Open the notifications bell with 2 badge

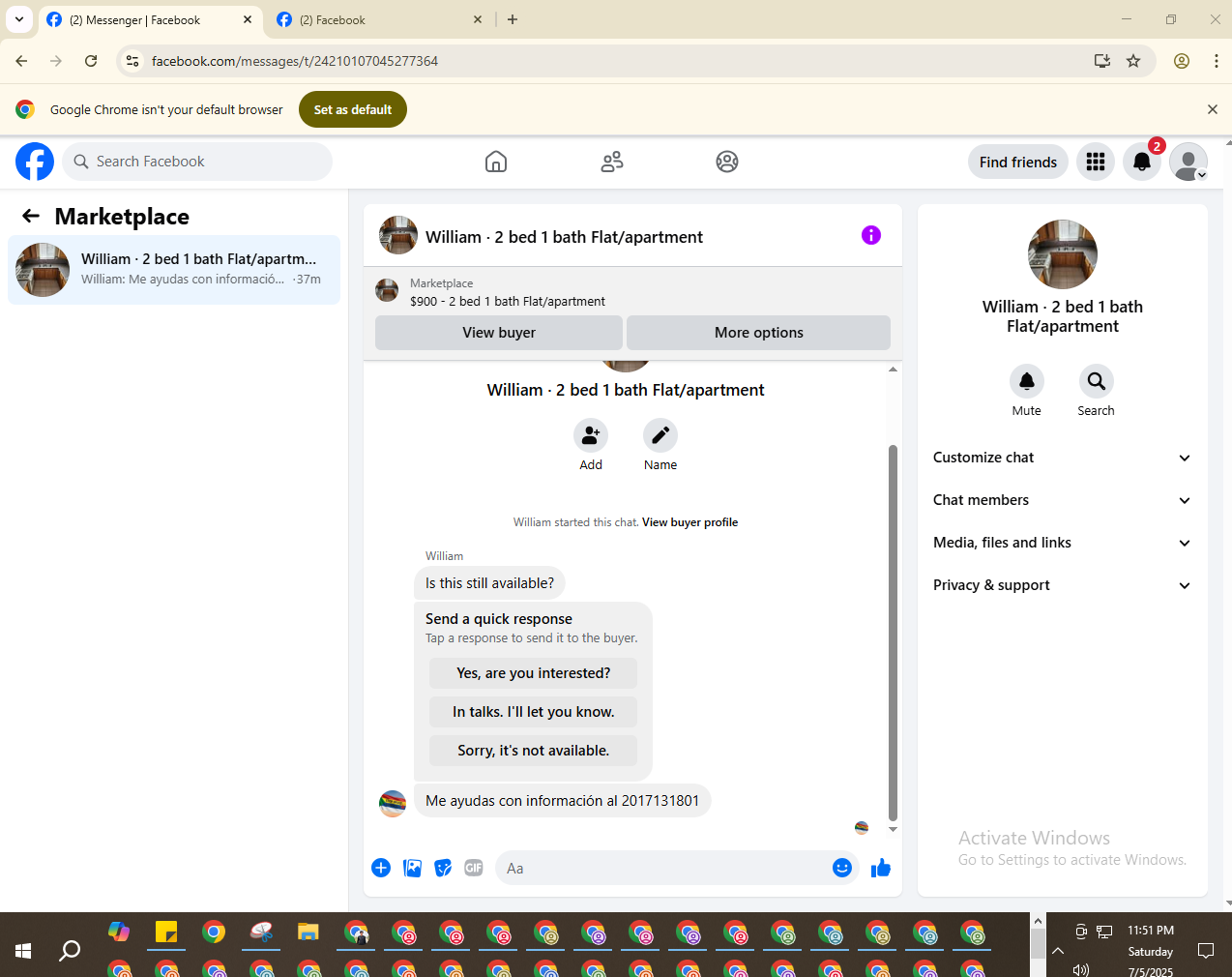click(x=1142, y=162)
